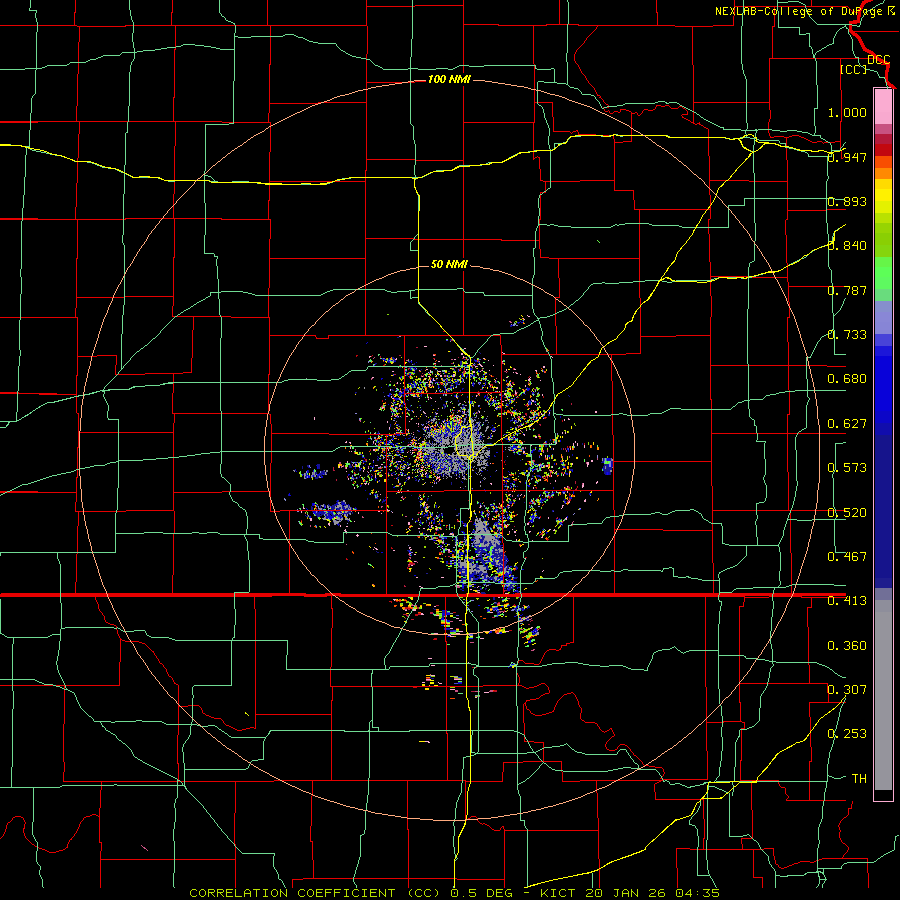Select the 0.573 legend value
900x900 pixels.
(847, 468)
